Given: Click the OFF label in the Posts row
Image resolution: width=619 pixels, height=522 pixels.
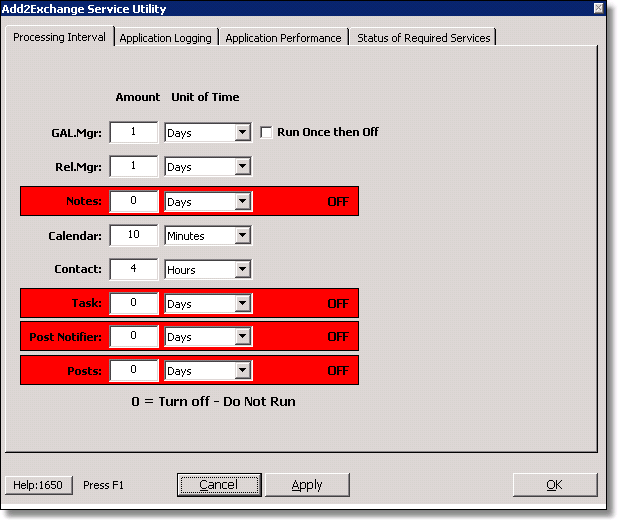Looking at the screenshot, I should click(x=338, y=371).
